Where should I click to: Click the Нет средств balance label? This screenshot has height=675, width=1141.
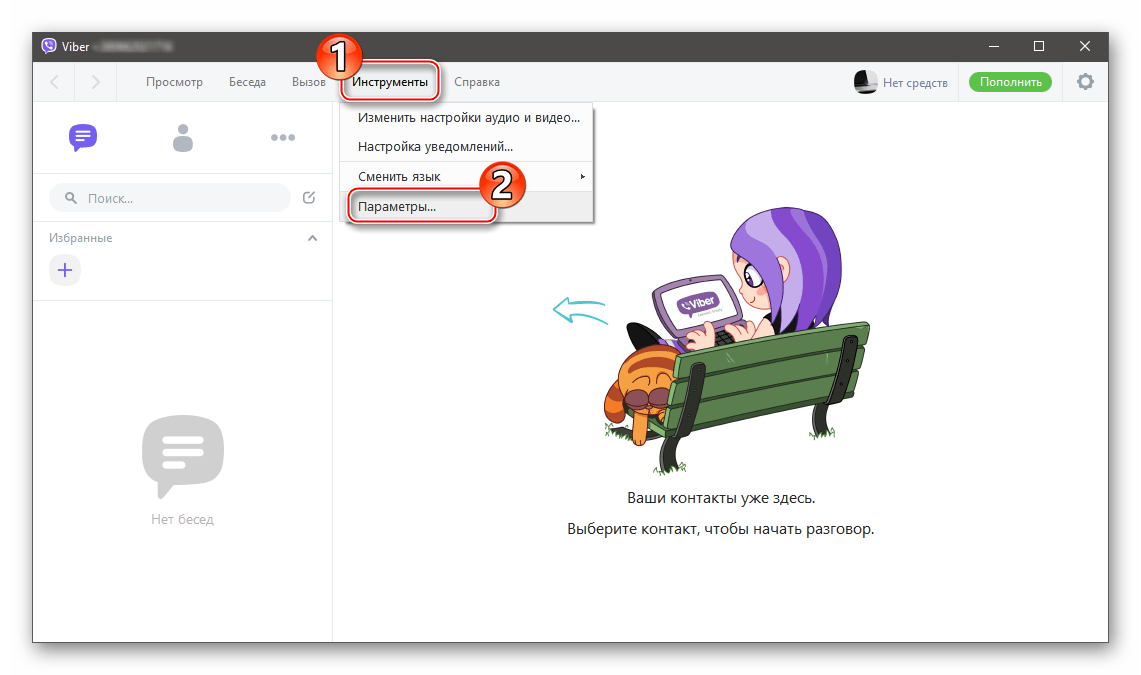point(915,83)
